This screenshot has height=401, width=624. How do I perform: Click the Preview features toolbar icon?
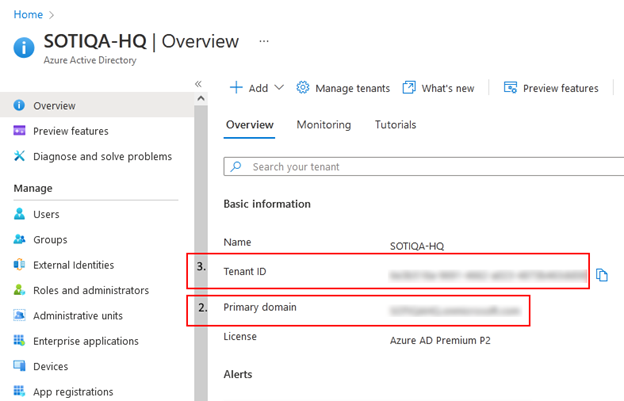510,87
